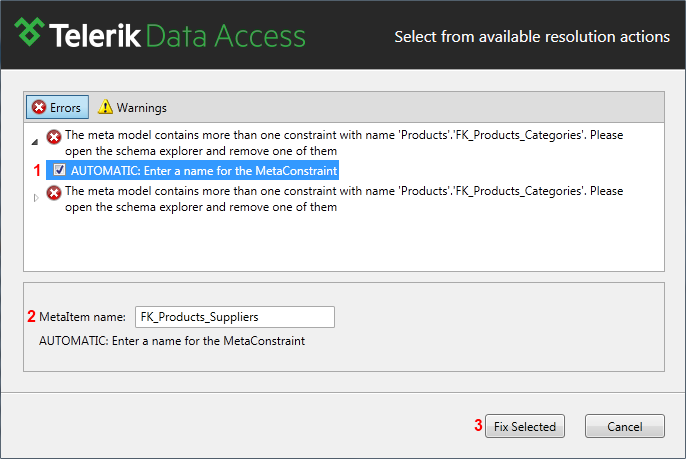Select the second constraint error message
This screenshot has height=459, width=686.
coord(344,199)
